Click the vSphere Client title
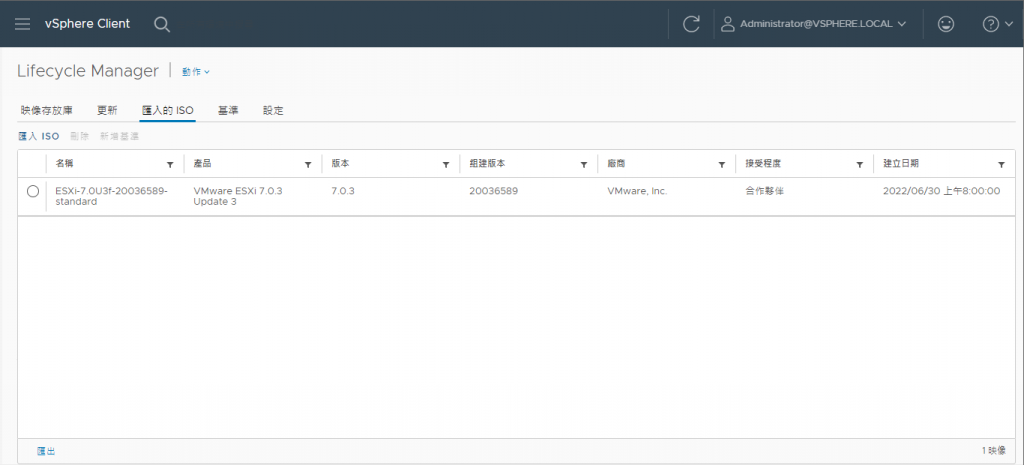Viewport: 1024px width, 465px height. 88,24
